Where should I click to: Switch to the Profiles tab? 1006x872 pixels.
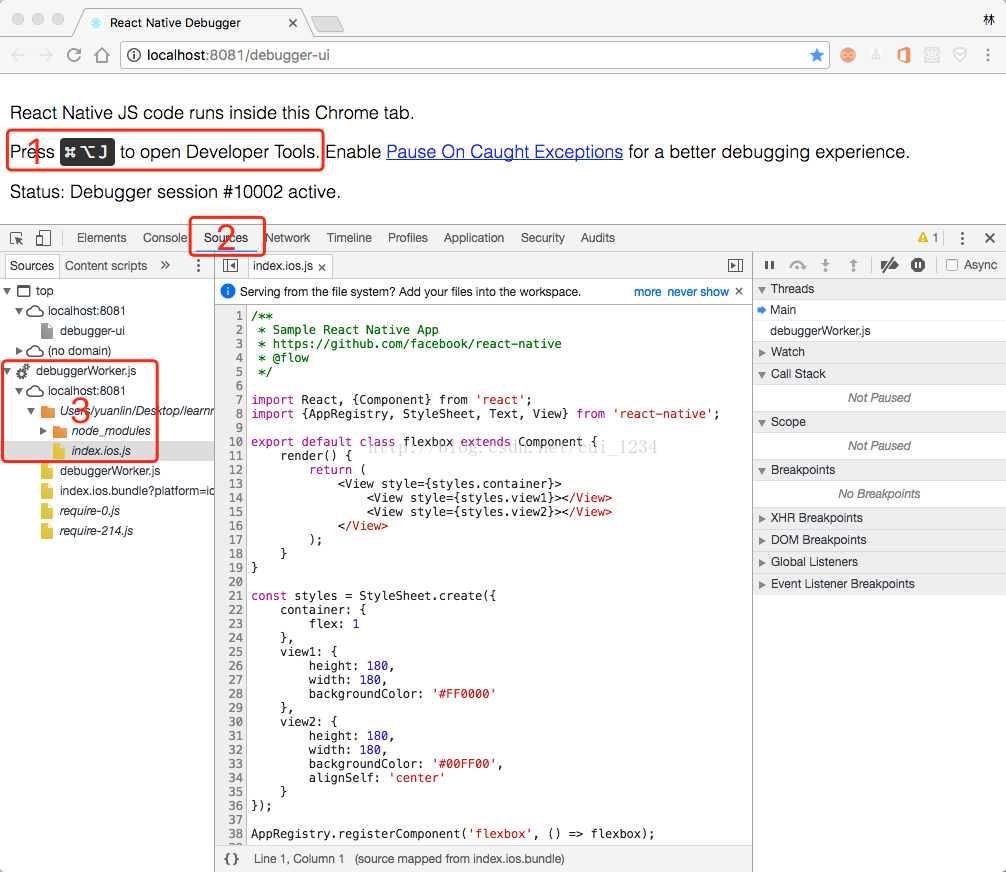[407, 238]
